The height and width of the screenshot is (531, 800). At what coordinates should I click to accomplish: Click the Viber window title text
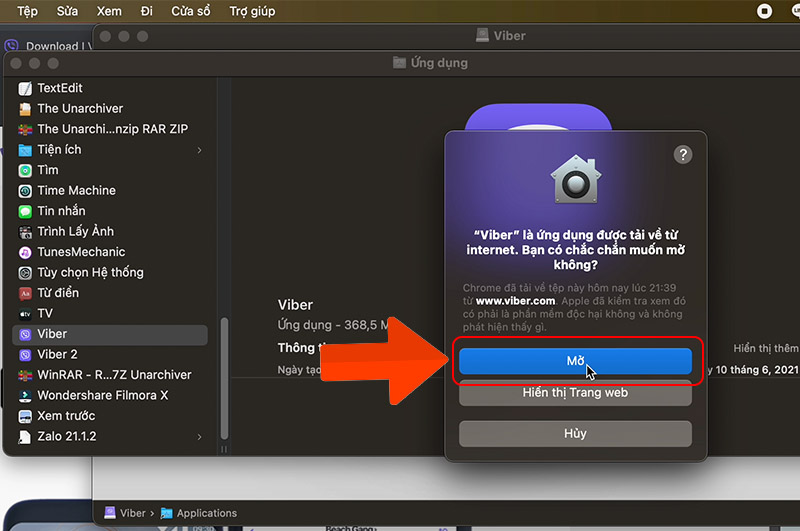pos(509,36)
